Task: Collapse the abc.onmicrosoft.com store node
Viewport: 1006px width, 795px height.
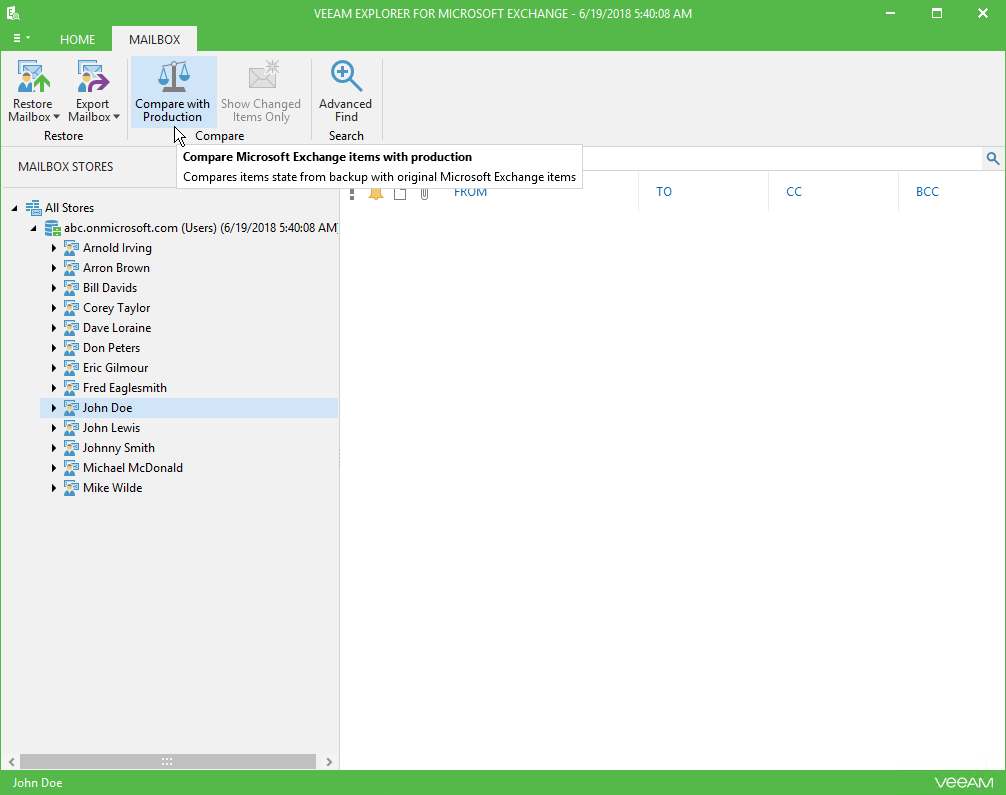Action: tap(33, 228)
